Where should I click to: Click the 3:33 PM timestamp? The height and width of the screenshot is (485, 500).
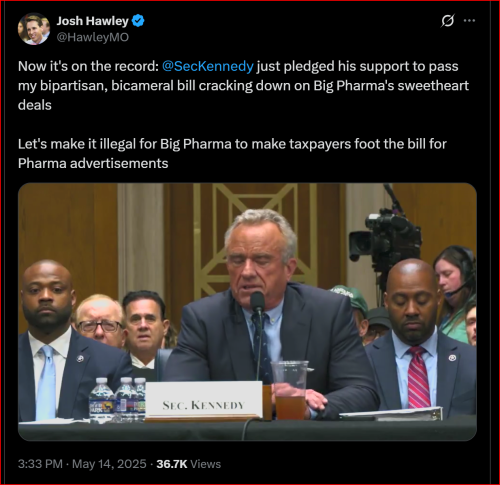pyautogui.click(x=40, y=464)
